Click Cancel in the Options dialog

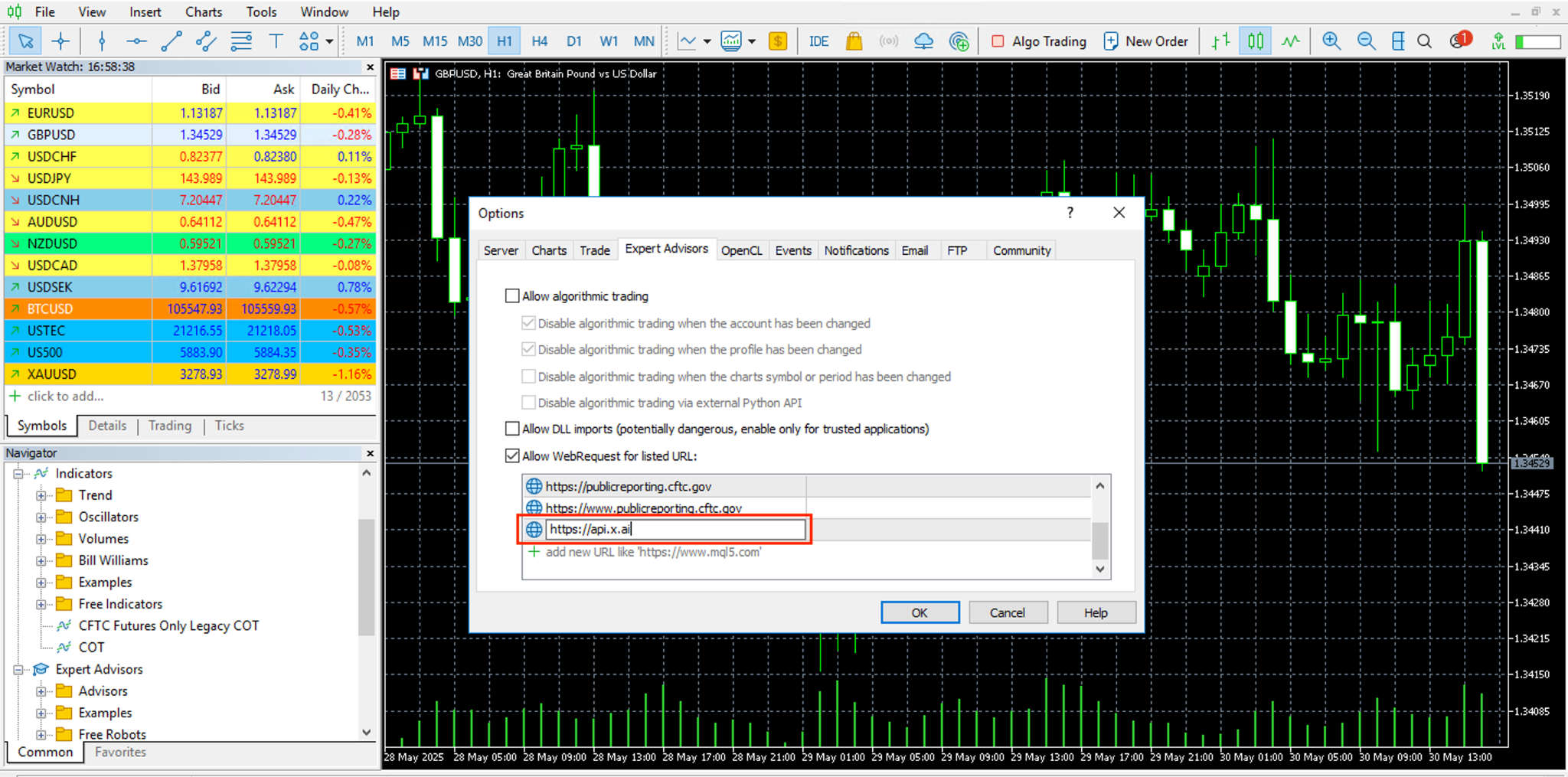tap(1007, 612)
